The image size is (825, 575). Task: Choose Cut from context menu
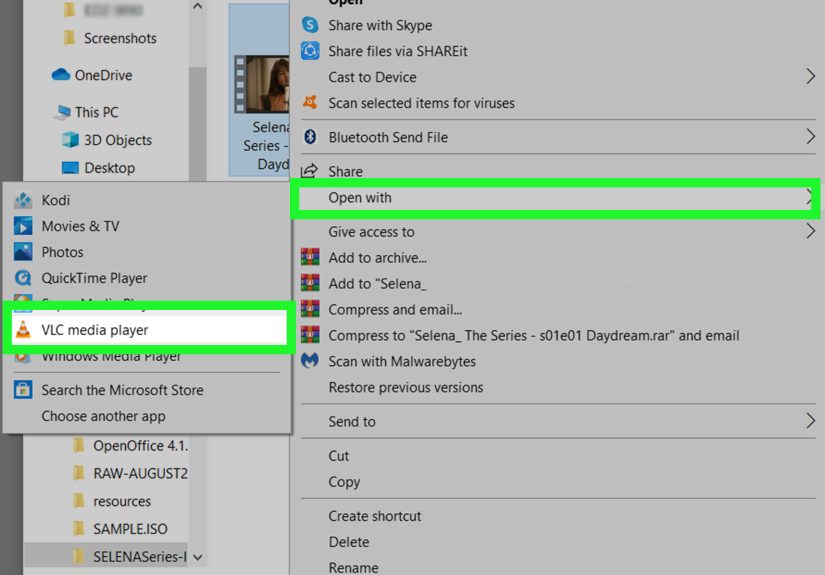558,456
